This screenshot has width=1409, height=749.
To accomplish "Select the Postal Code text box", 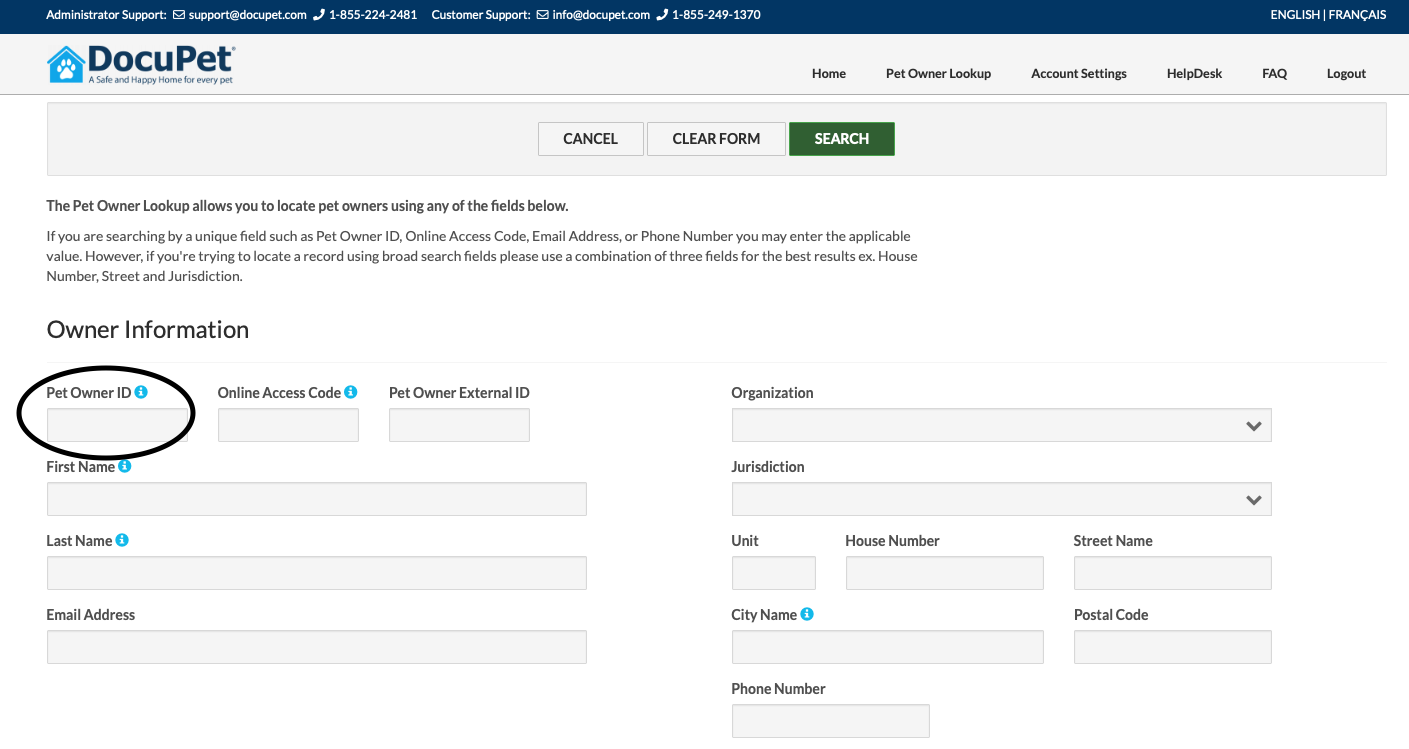I will [x=1172, y=647].
